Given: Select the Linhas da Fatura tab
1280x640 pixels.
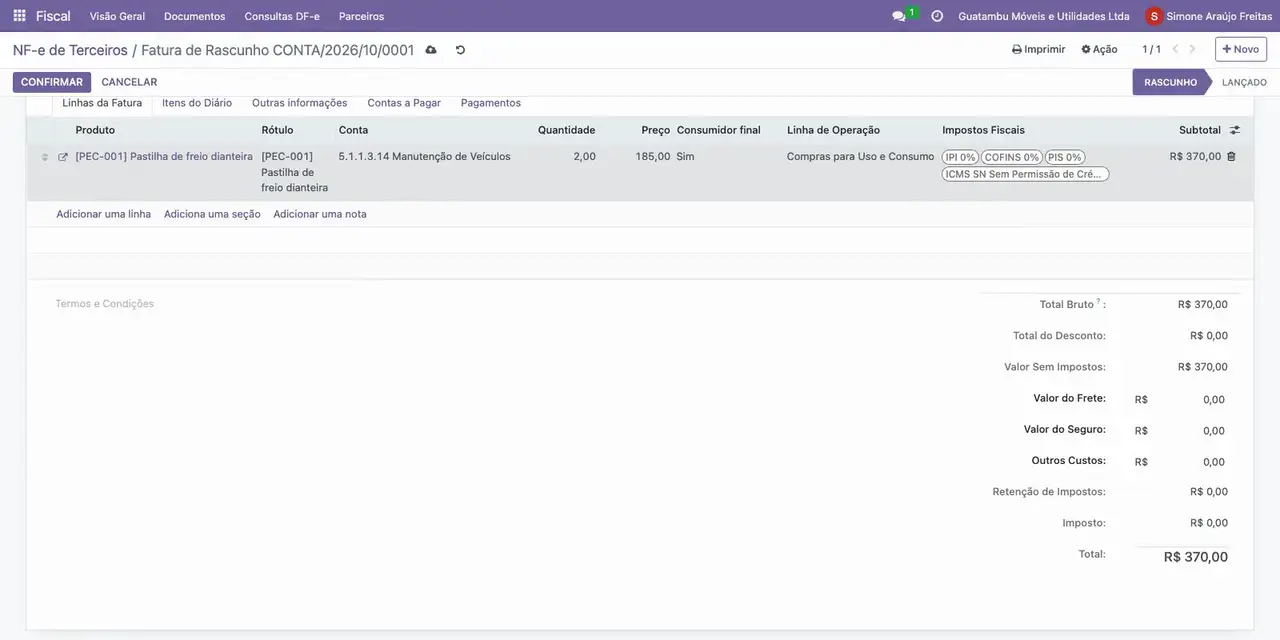Looking at the screenshot, I should (x=102, y=103).
